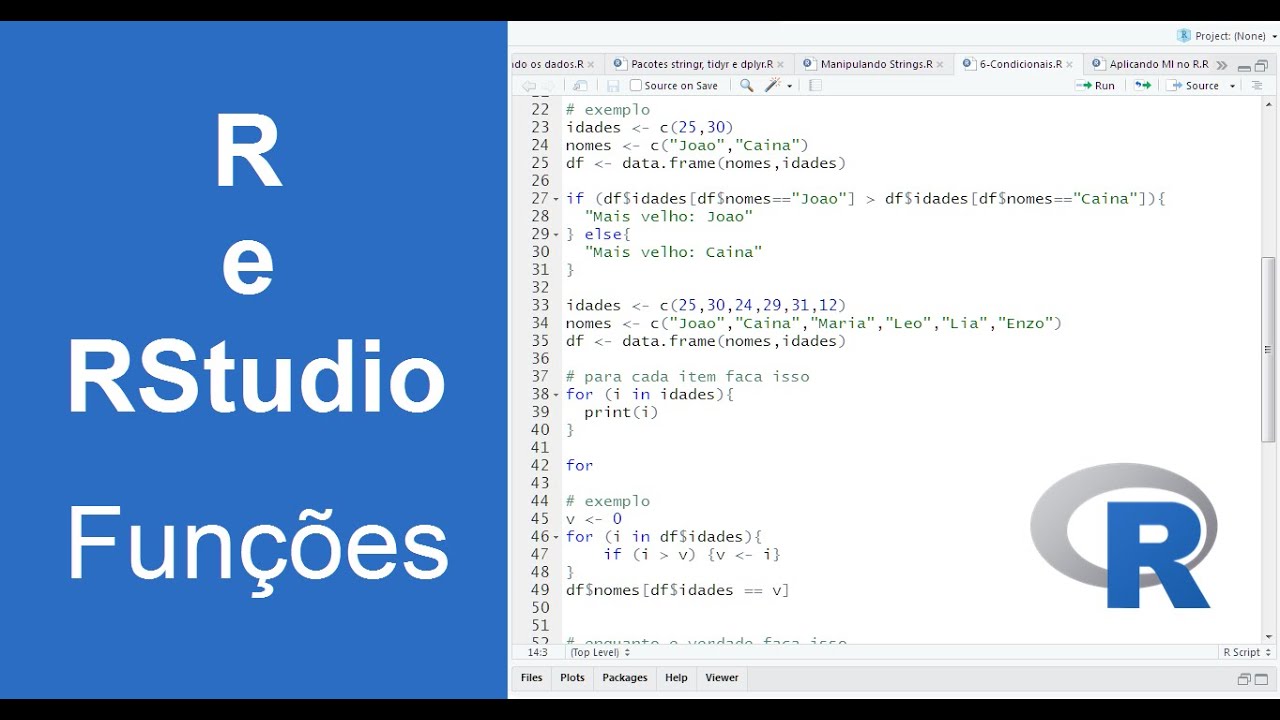Maximize the source editor pane
This screenshot has width=1280, height=720.
coord(1261,66)
